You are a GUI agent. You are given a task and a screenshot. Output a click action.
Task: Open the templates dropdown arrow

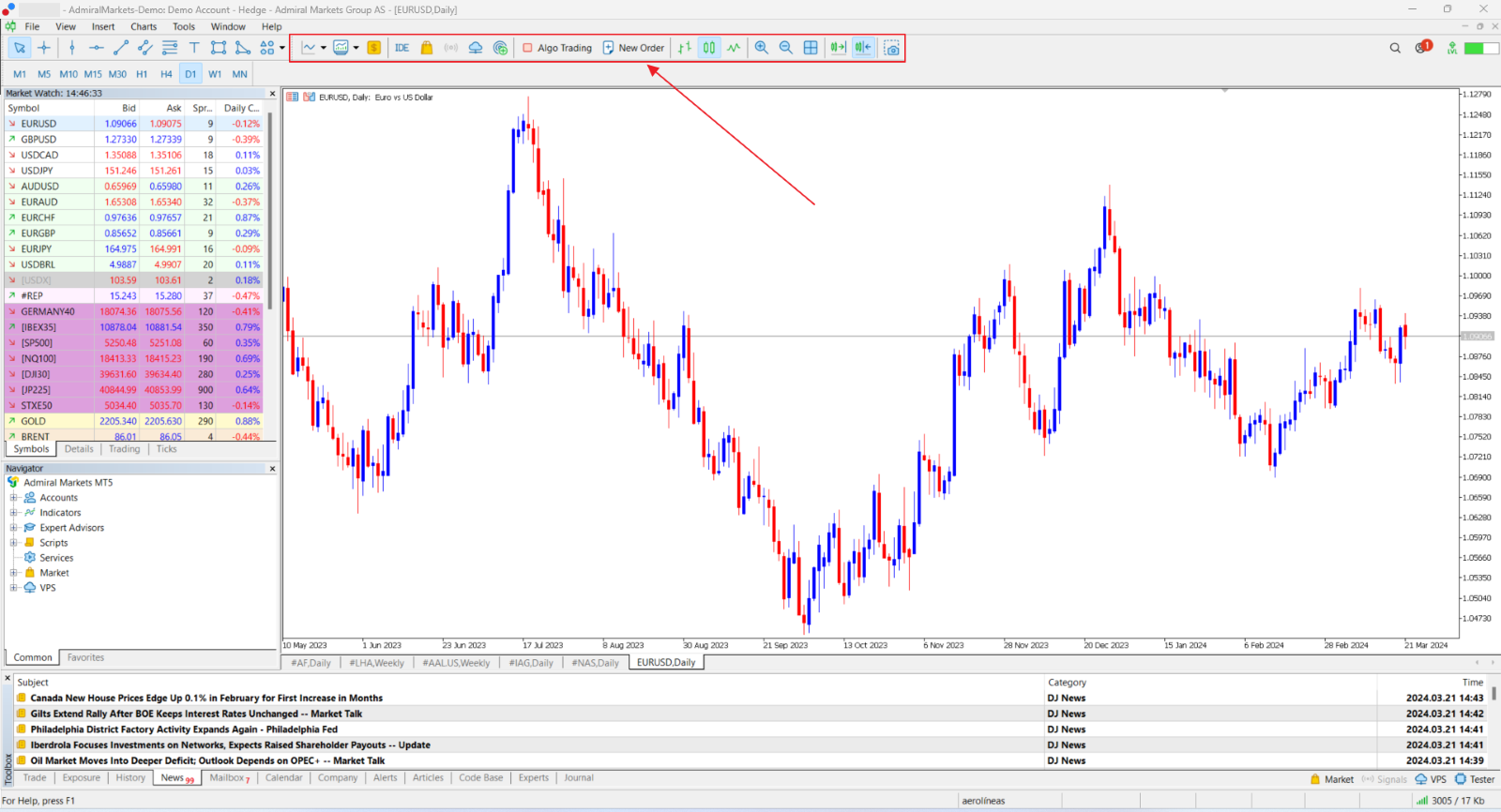356,48
